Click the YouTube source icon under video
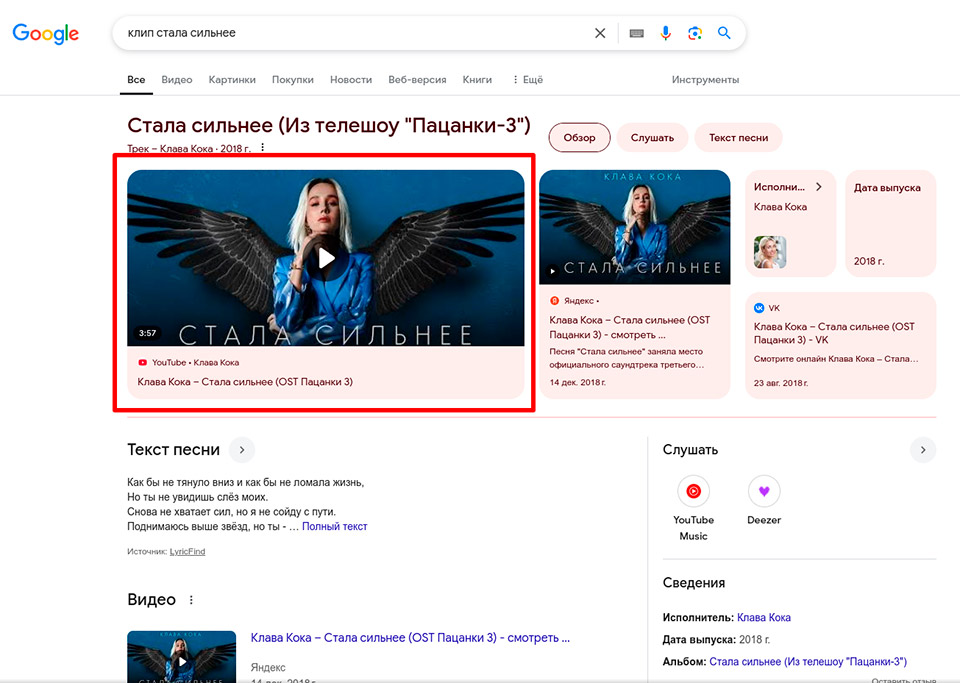Screen dimensions: 960x683 click(143, 362)
